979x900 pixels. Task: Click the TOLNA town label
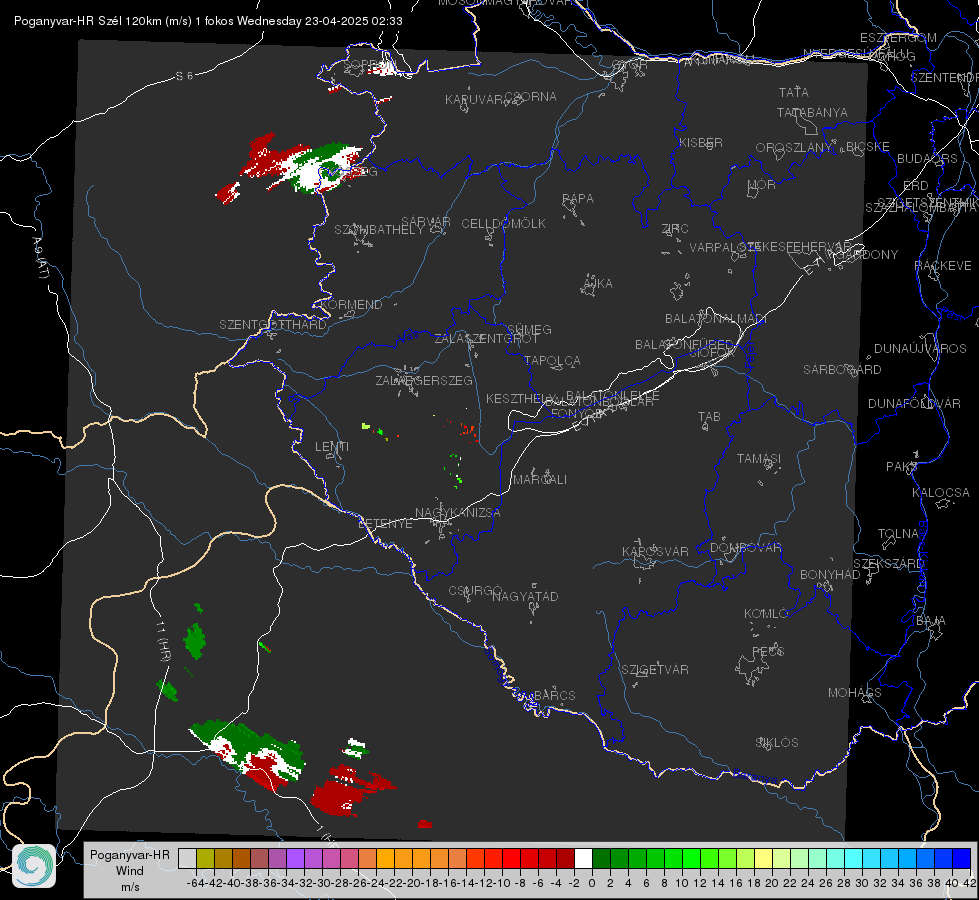[x=898, y=534]
